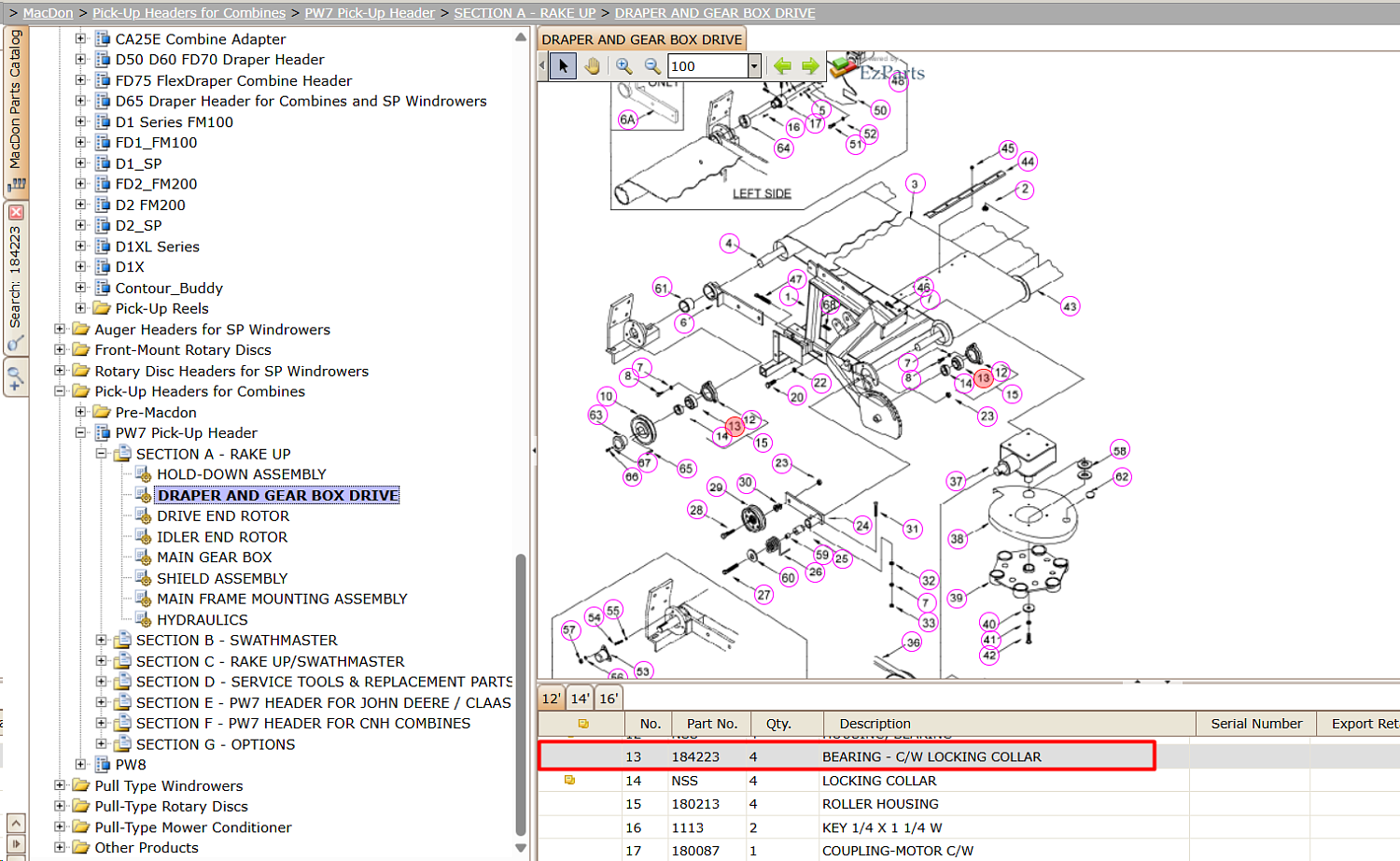Viewport: 1400px width, 861px height.
Task: Switch to the 16' tab
Action: [609, 699]
